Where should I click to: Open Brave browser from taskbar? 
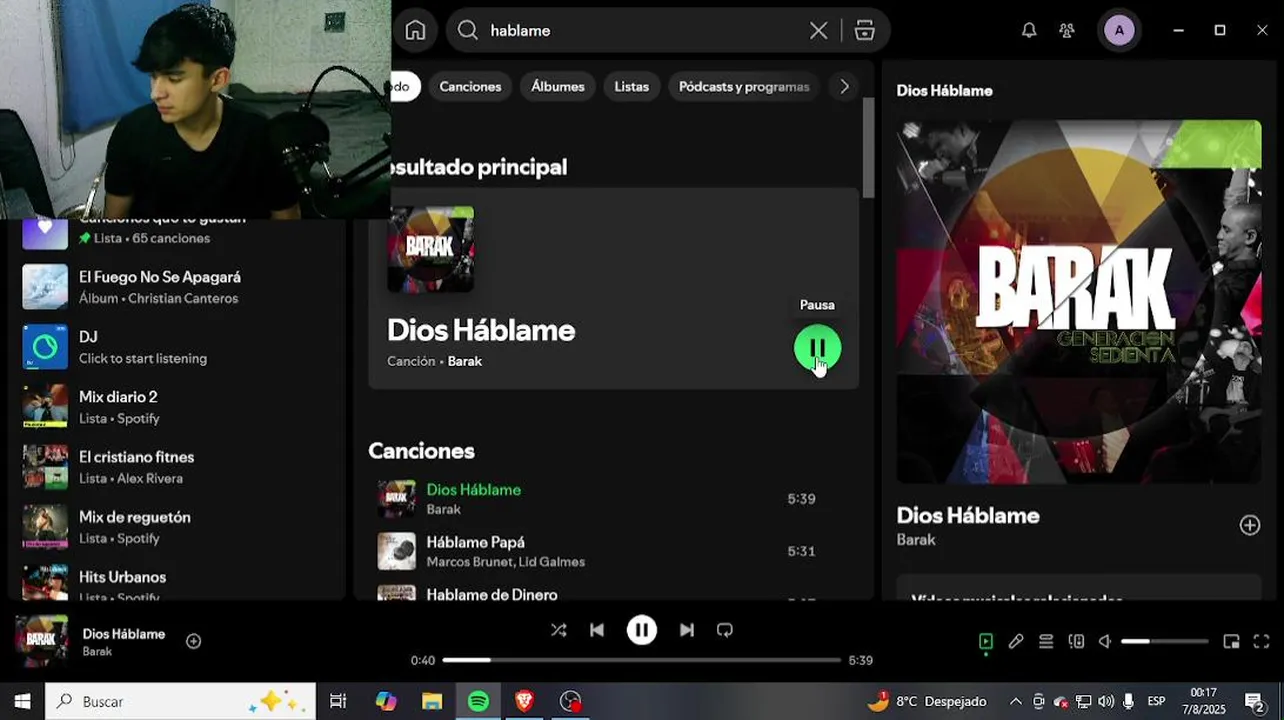pos(524,701)
